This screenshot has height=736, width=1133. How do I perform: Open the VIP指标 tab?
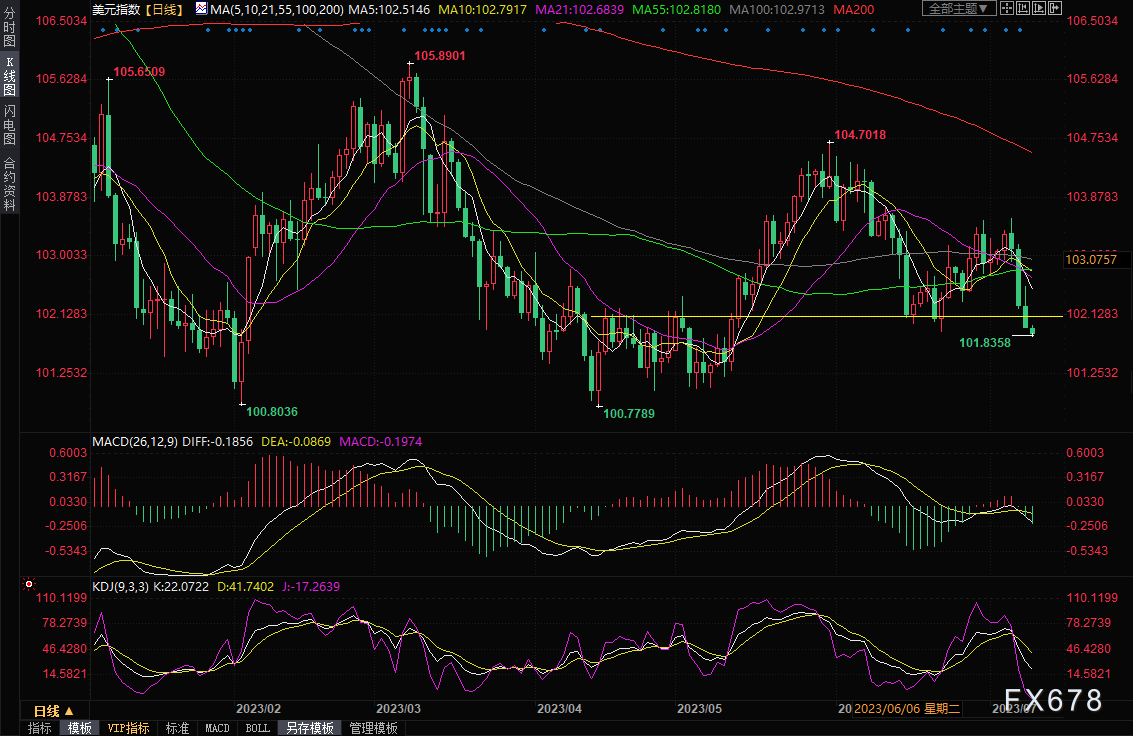(128, 728)
